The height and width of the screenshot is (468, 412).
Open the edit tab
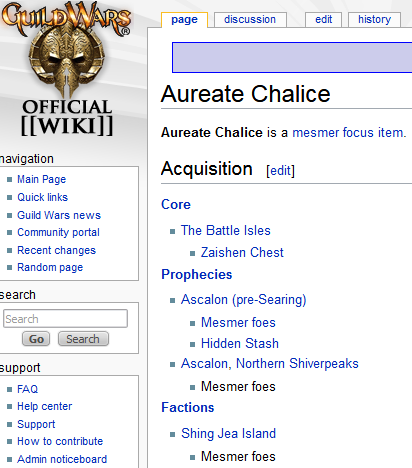tap(323, 20)
